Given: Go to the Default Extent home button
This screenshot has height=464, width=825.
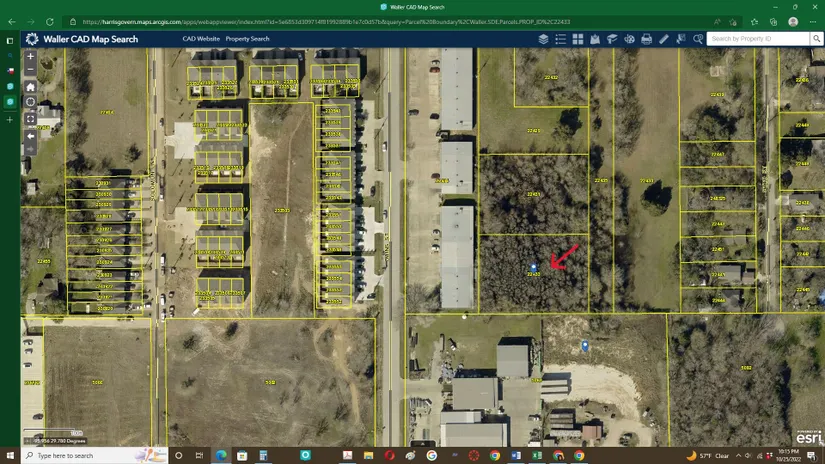Looking at the screenshot, I should 30,87.
